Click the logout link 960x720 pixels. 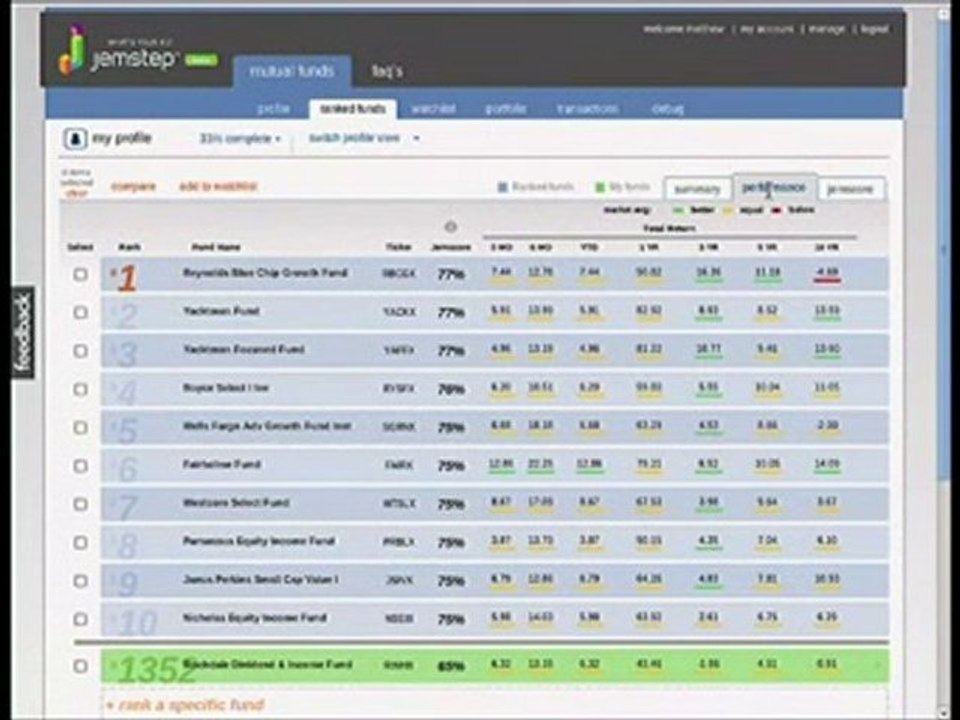tap(874, 29)
